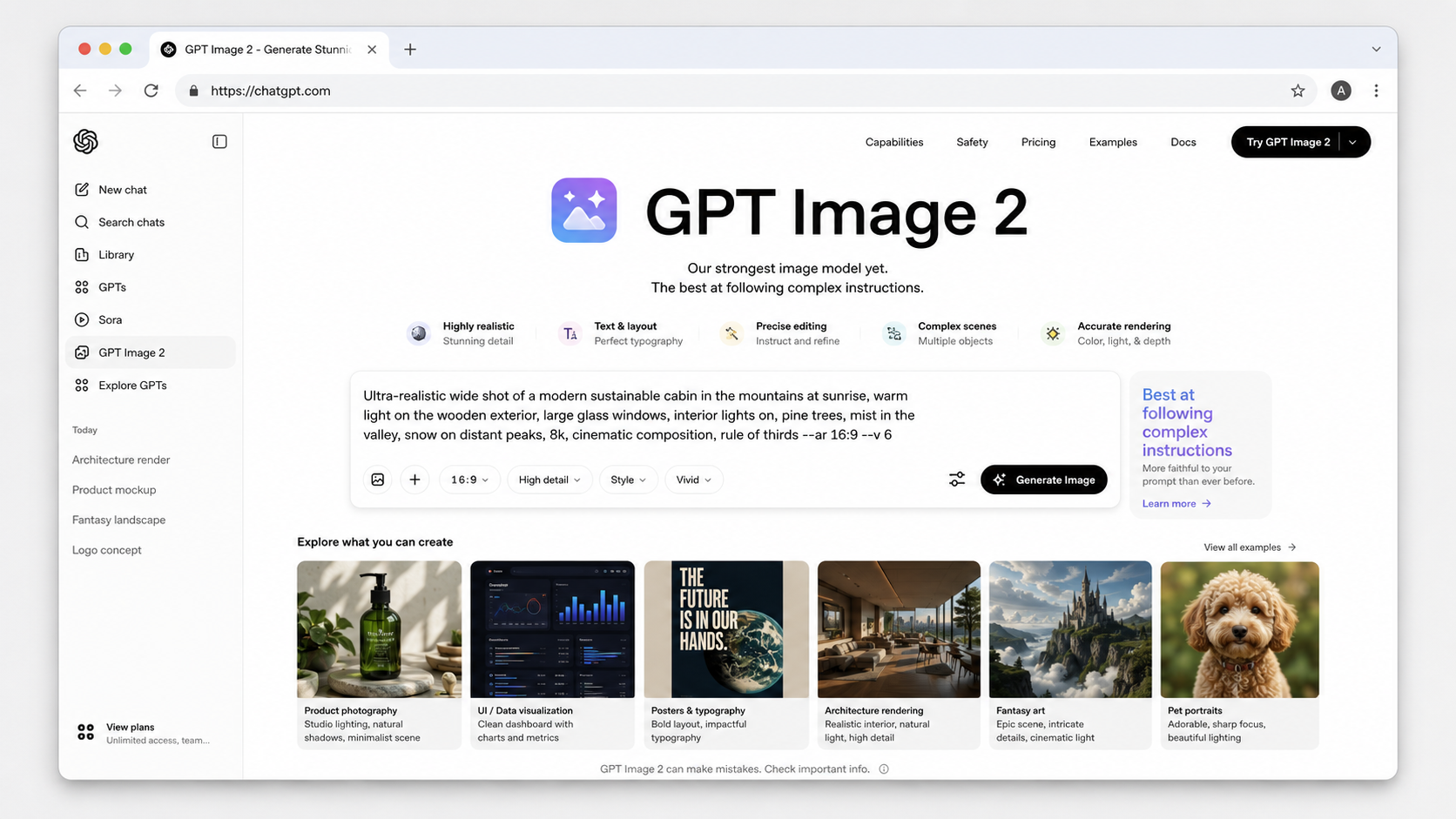Open the browser tab list chevron

pos(1376,50)
